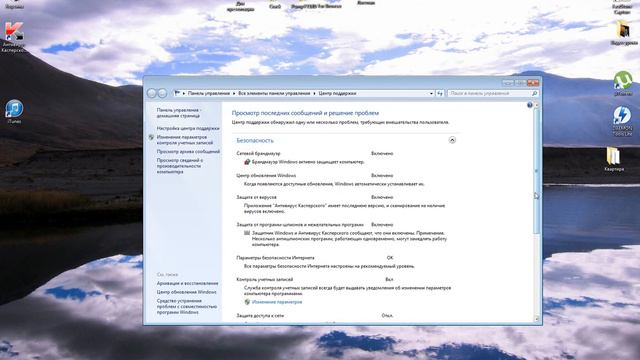Click the Forward navigation arrow button
The height and width of the screenshot is (360, 640).
click(x=162, y=93)
